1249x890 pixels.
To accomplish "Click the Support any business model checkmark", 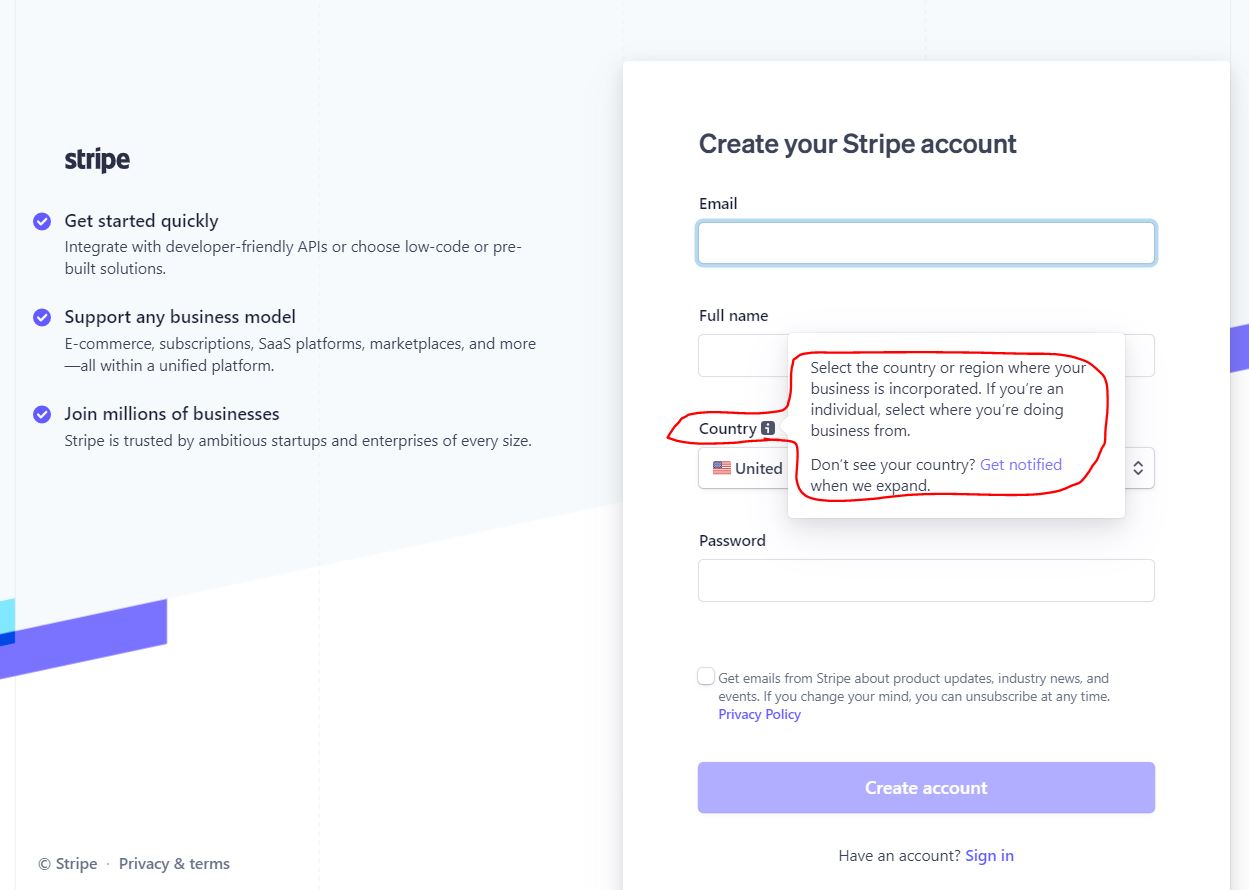I will [42, 317].
